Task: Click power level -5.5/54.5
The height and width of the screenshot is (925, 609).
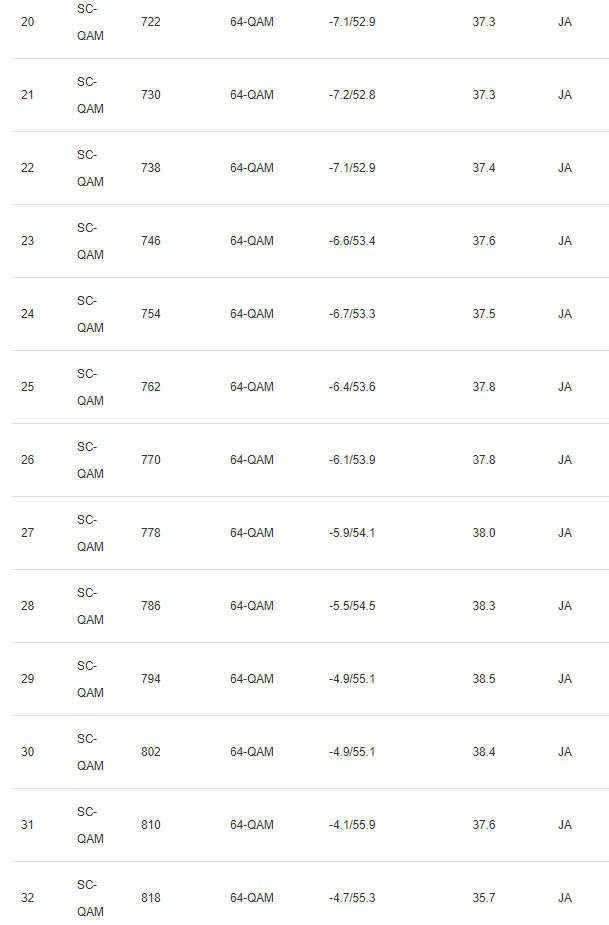Action: click(x=352, y=606)
